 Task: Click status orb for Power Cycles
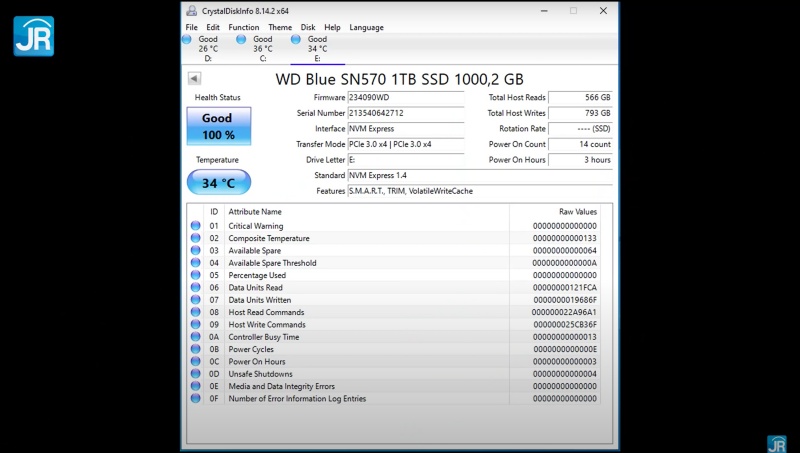pyautogui.click(x=195, y=349)
